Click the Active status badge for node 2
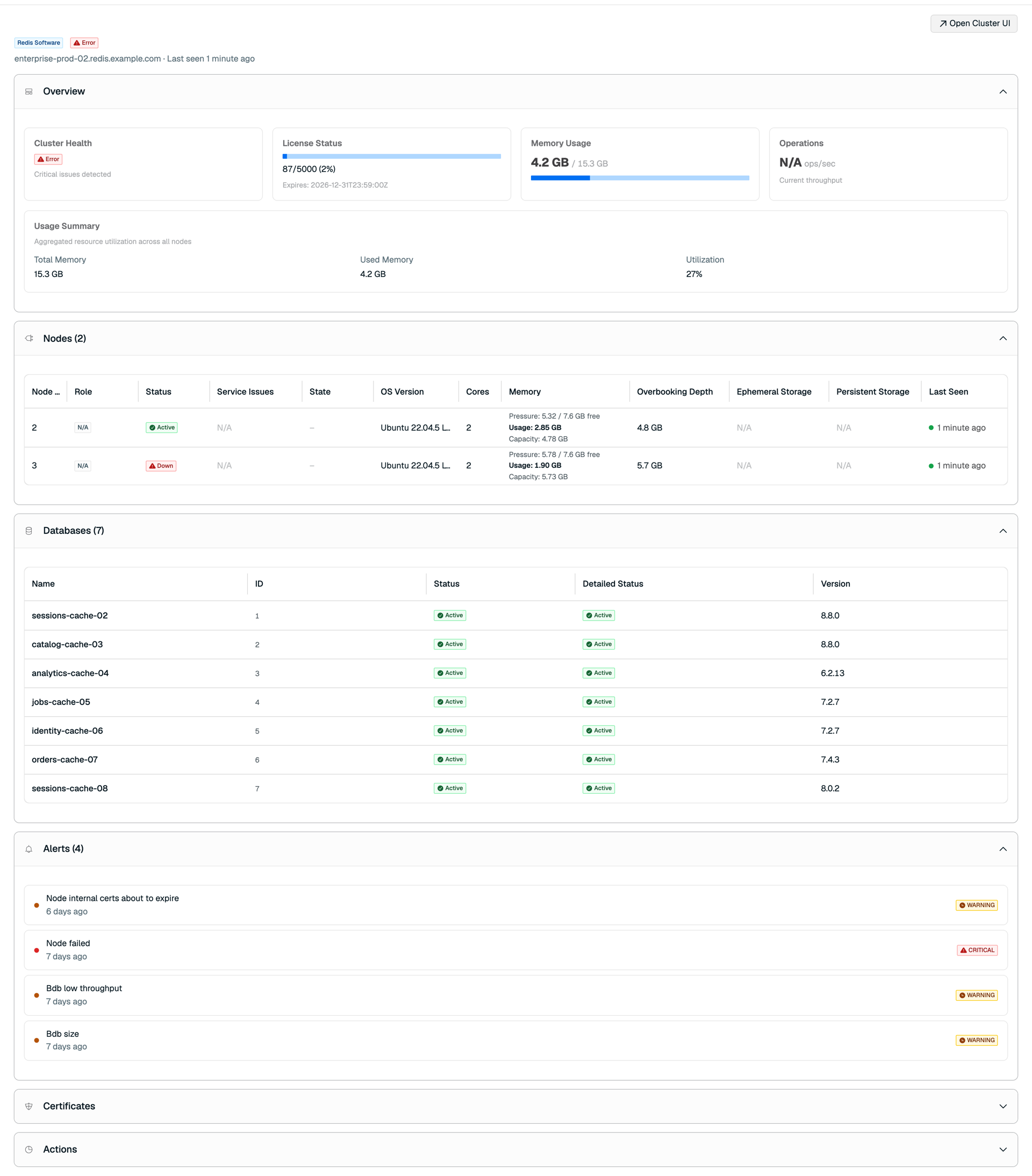This screenshot has height=1176, width=1032. click(162, 427)
